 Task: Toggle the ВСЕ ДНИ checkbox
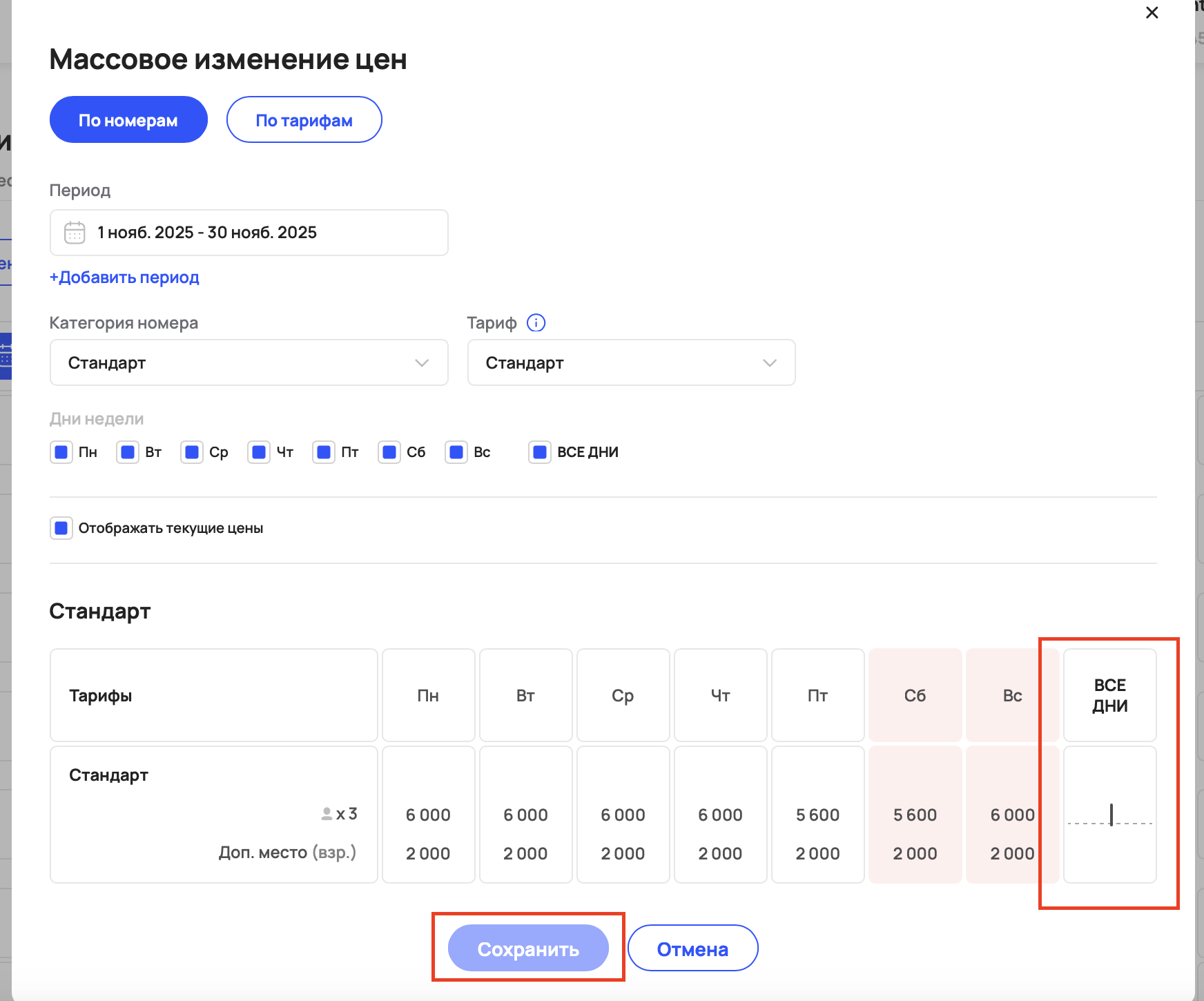coord(540,452)
